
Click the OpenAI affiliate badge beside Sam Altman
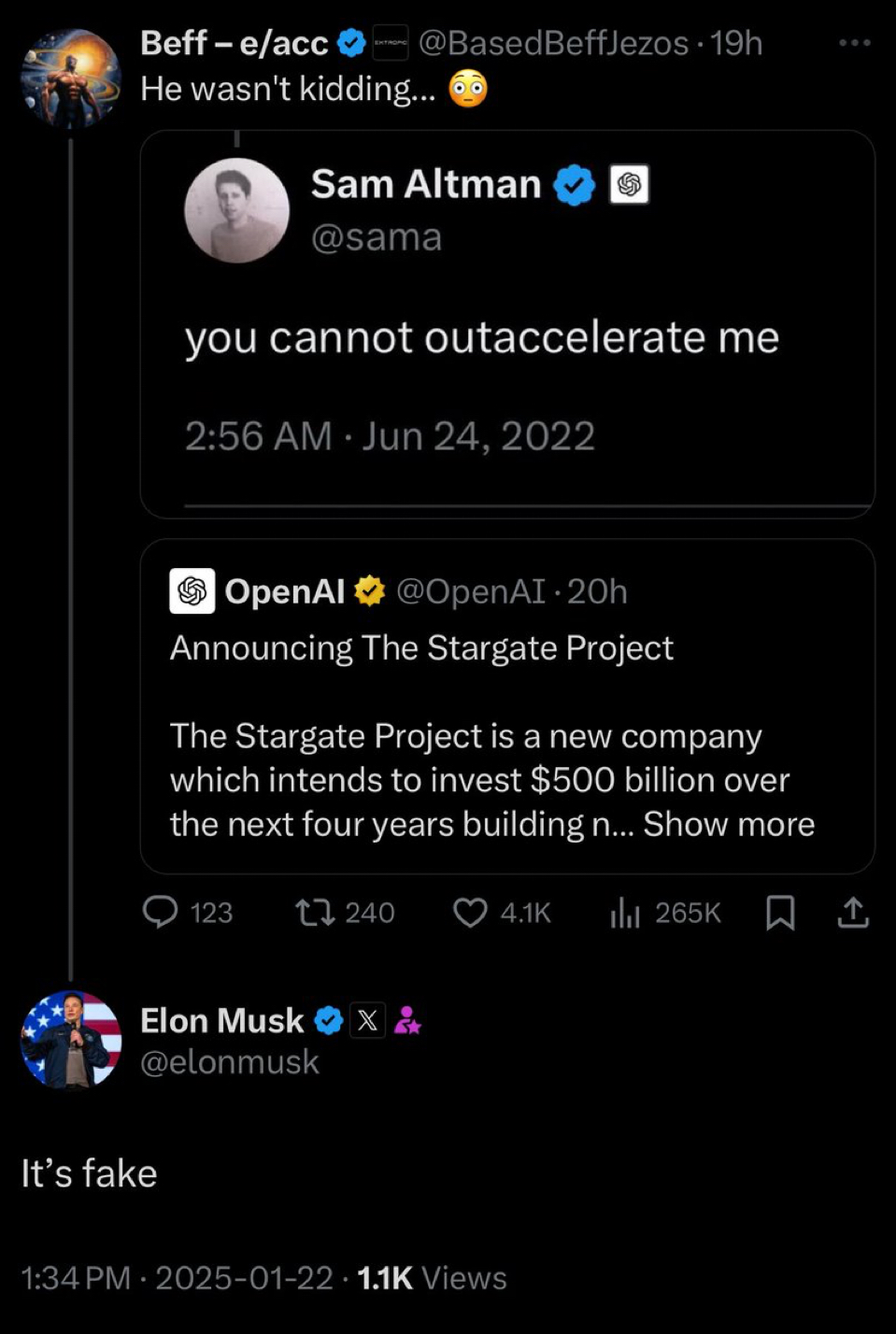[x=629, y=185]
